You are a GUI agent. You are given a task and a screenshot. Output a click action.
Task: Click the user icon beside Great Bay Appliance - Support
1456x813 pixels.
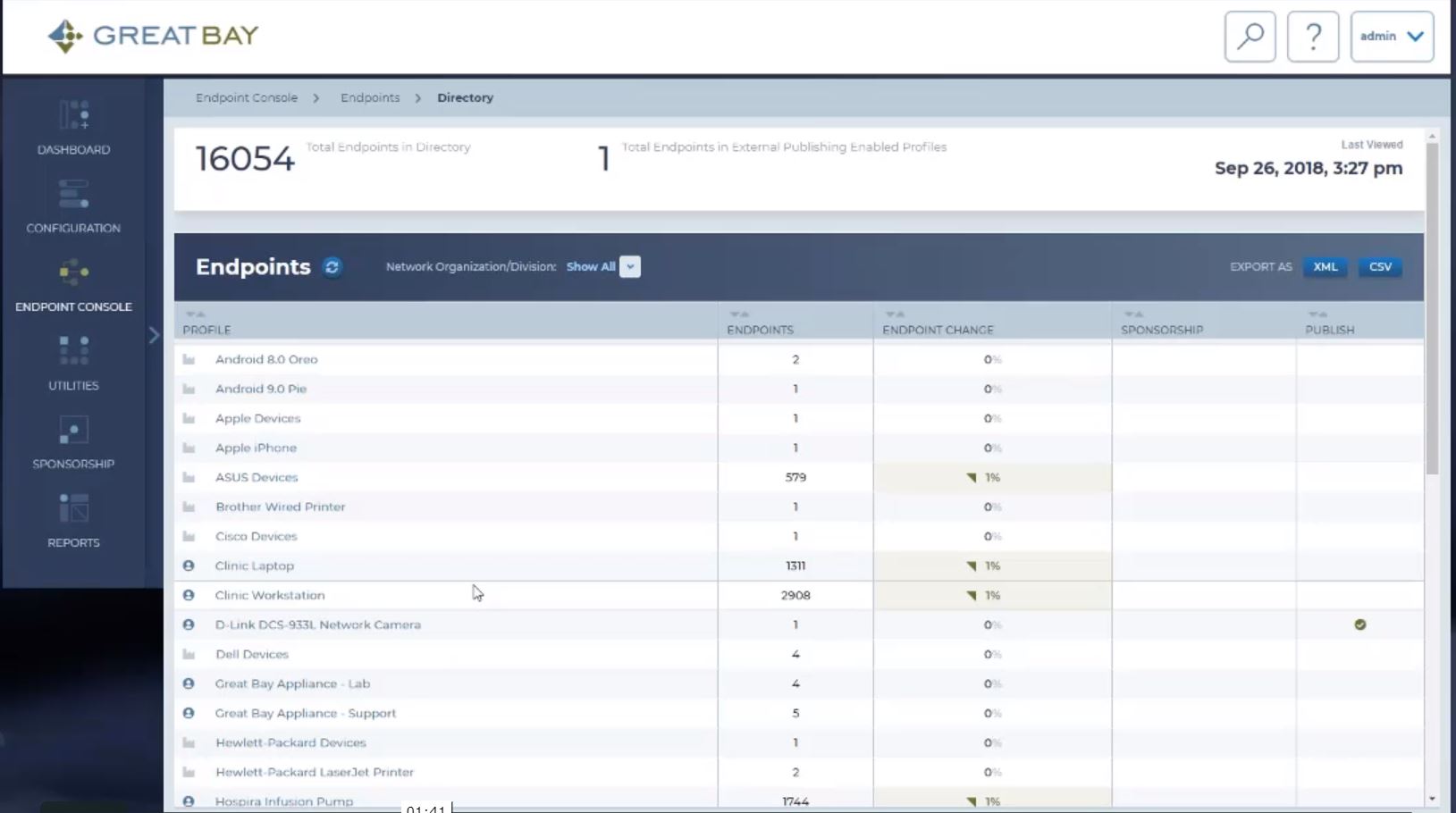pos(189,713)
